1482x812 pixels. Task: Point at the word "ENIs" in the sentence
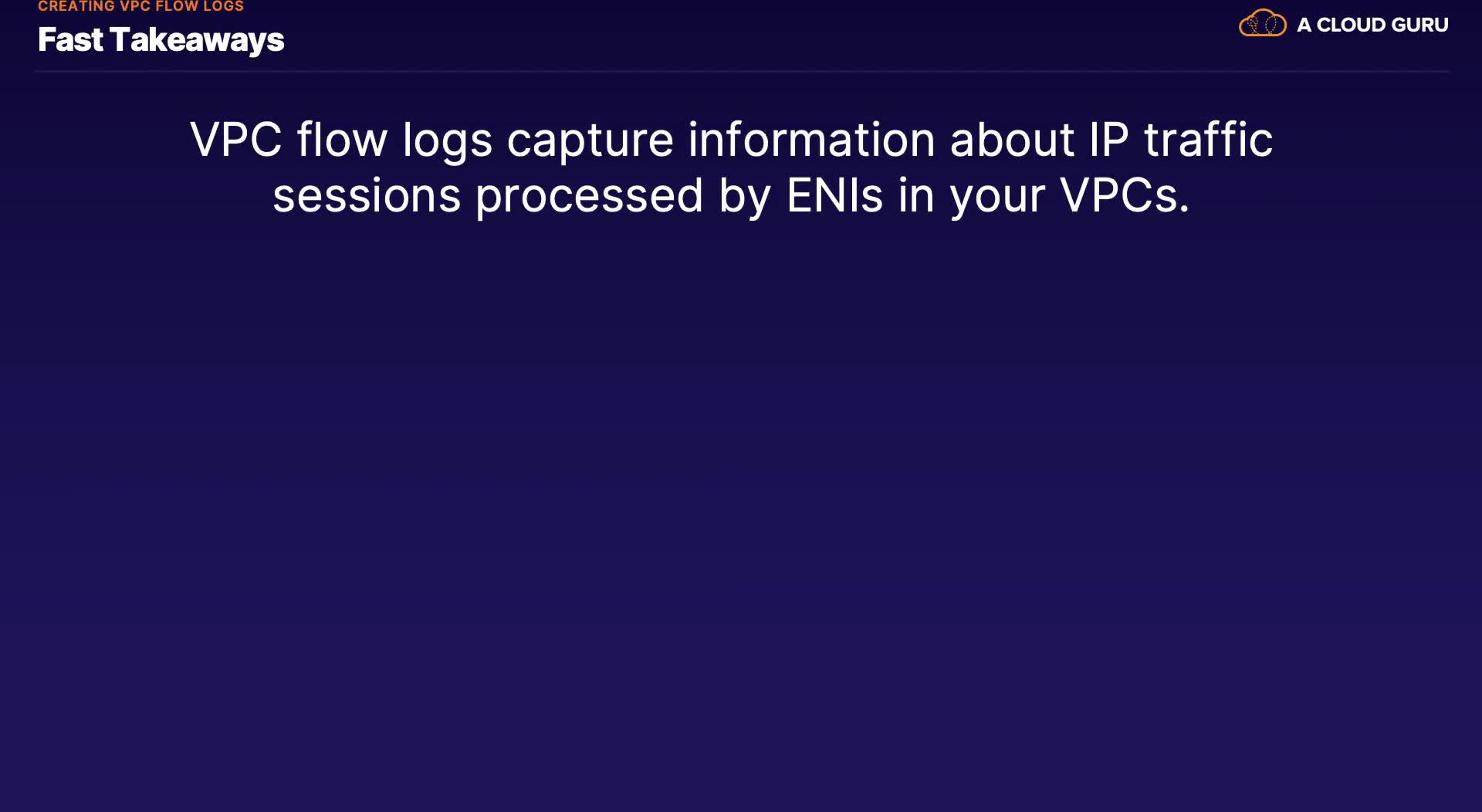pyautogui.click(x=834, y=196)
